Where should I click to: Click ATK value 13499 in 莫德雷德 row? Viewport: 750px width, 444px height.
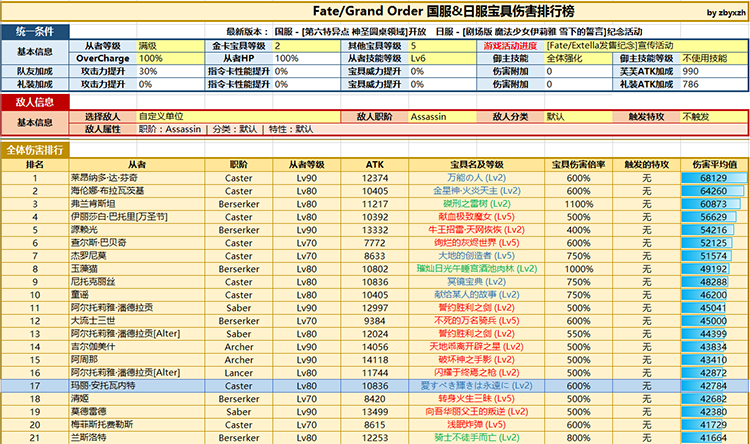click(375, 411)
